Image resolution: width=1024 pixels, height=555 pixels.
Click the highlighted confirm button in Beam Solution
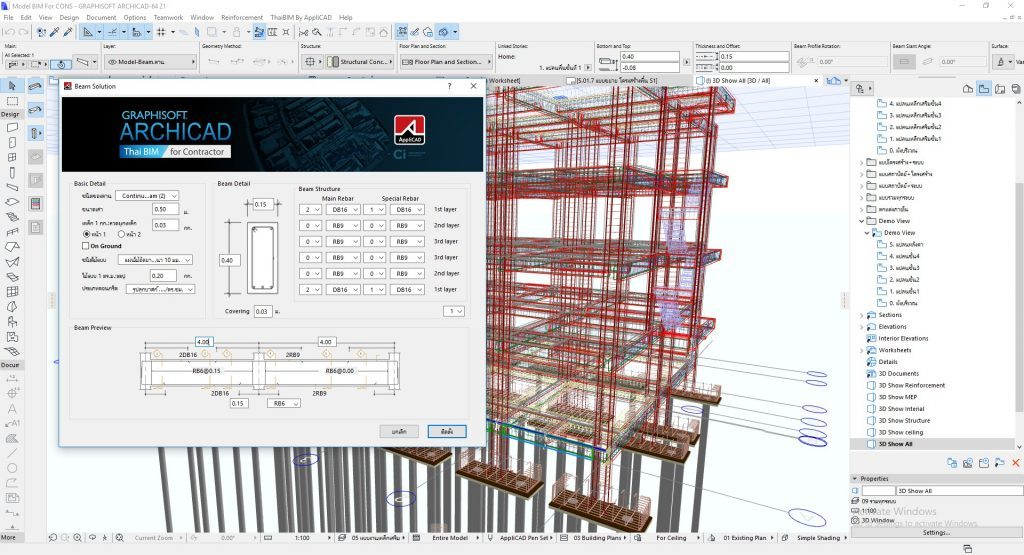pos(447,432)
